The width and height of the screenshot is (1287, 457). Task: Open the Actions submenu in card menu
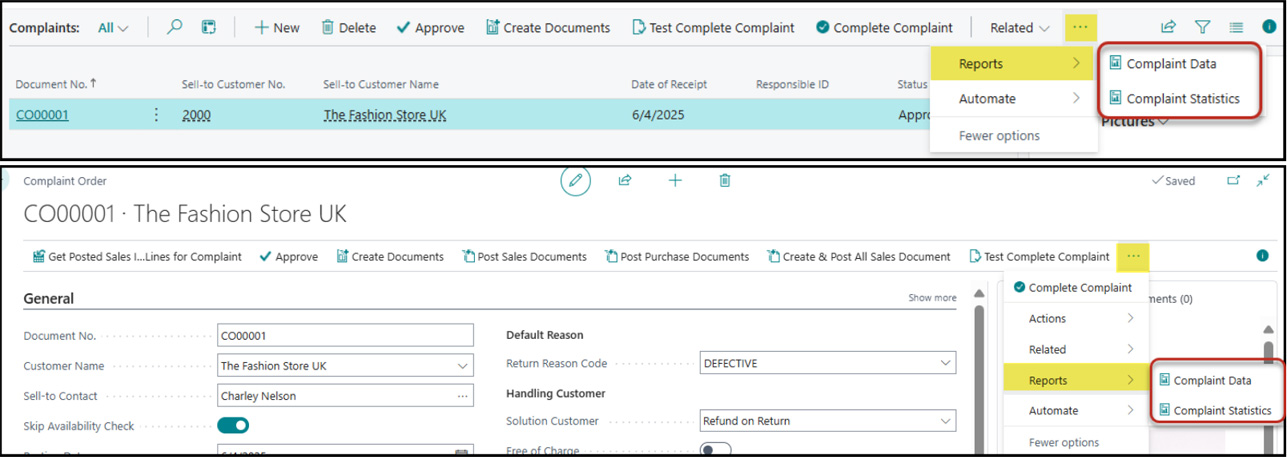1070,319
